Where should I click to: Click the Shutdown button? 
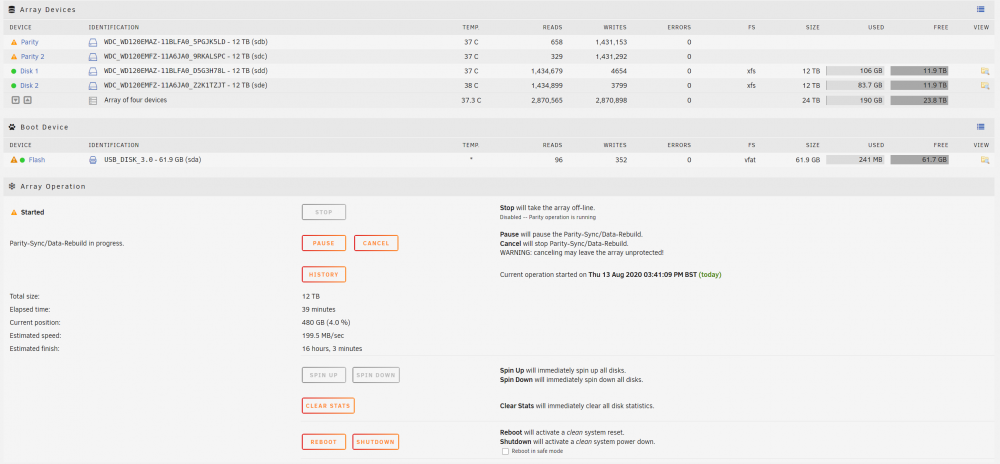pos(376,442)
